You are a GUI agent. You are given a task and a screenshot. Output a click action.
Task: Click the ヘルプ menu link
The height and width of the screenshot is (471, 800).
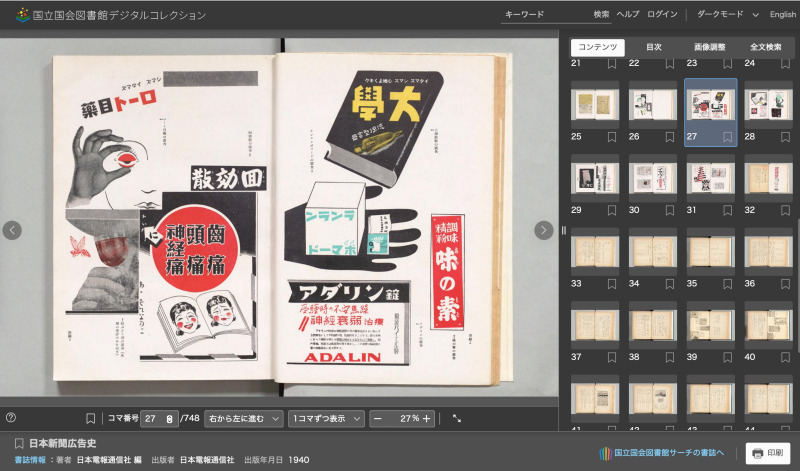628,14
